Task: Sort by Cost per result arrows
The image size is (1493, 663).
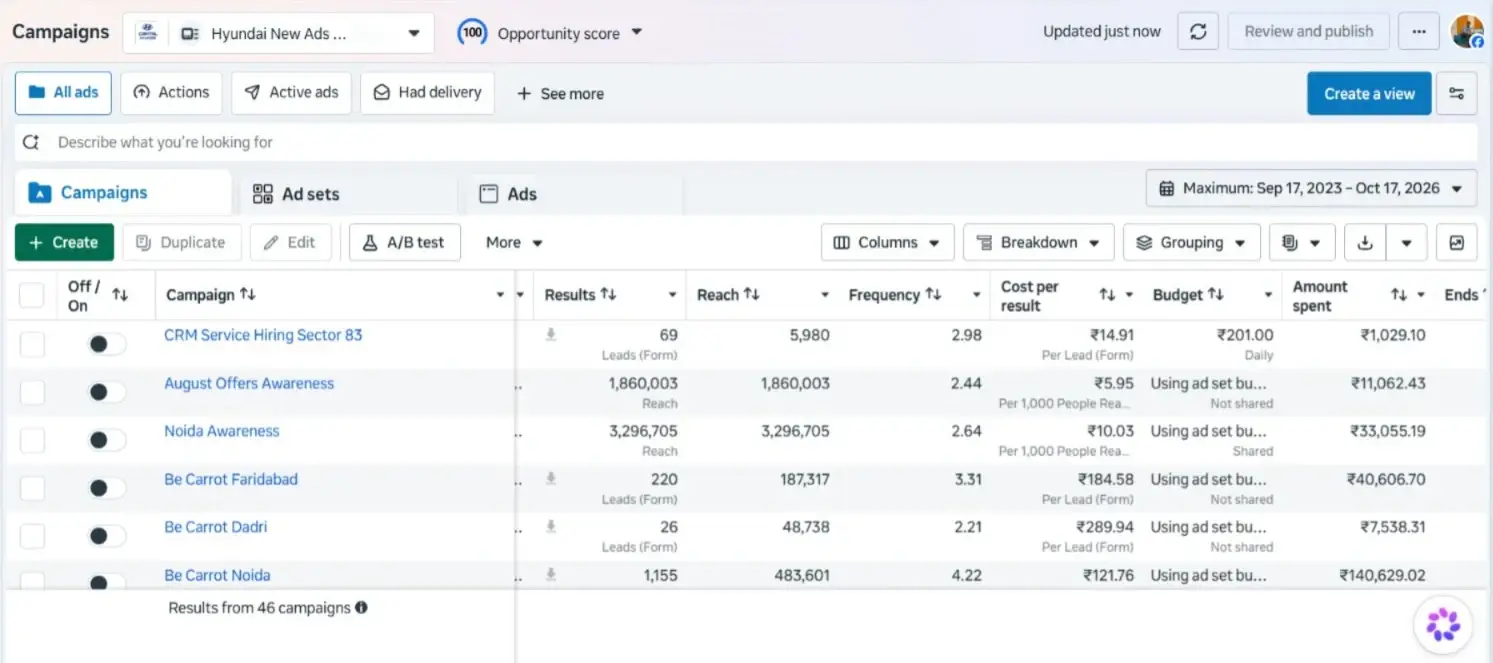Action: pyautogui.click(x=1107, y=295)
